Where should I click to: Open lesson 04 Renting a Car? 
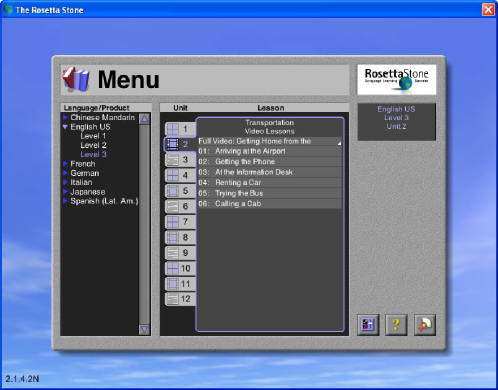coord(270,183)
